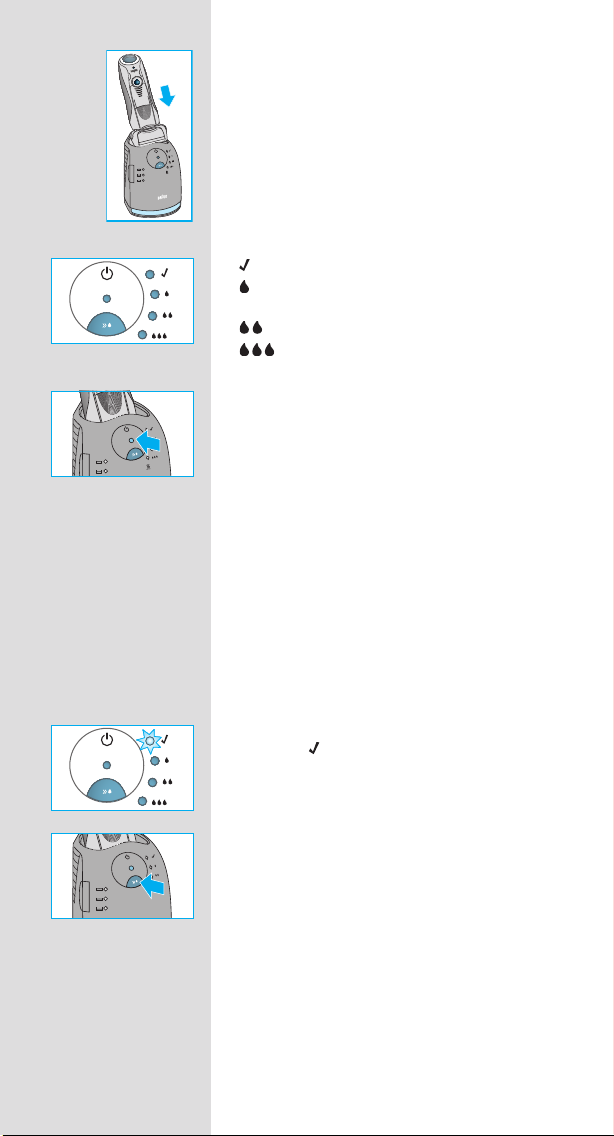
Task: Click the power symbol in the upper panel diagram
Action: tap(107, 274)
